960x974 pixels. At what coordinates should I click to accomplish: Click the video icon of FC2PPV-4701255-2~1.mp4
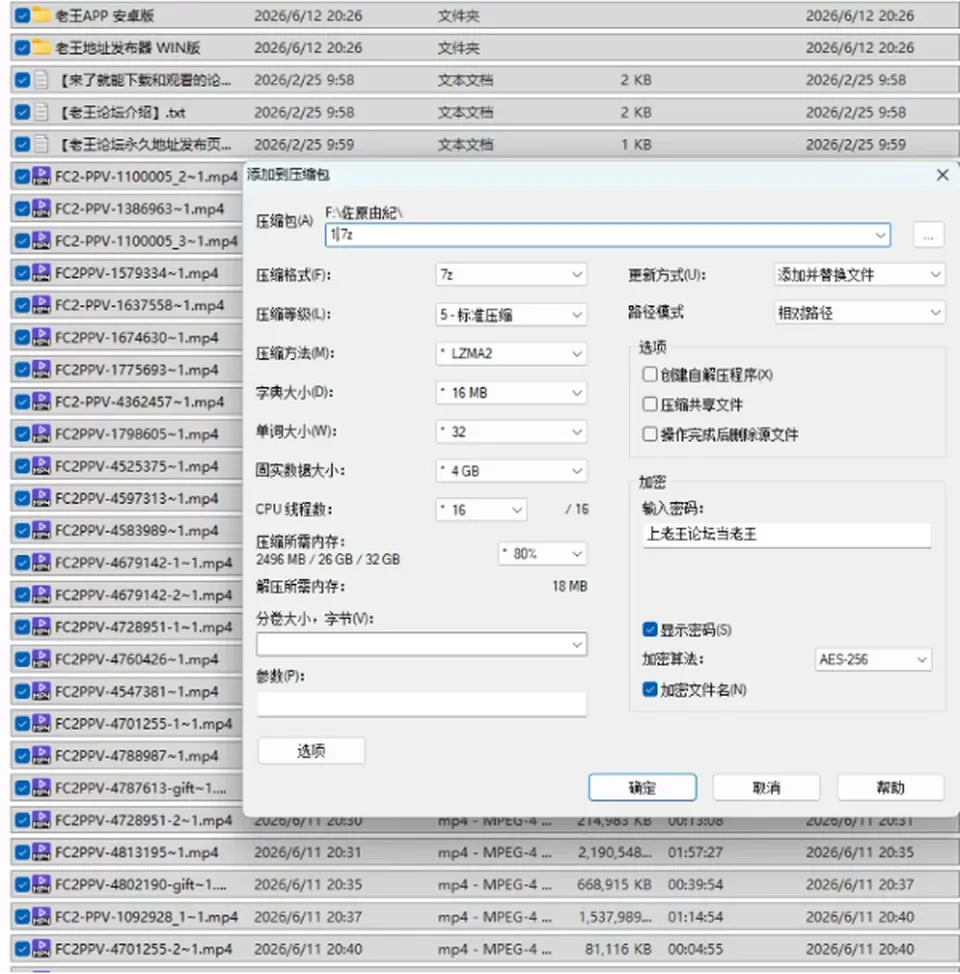[x=41, y=949]
